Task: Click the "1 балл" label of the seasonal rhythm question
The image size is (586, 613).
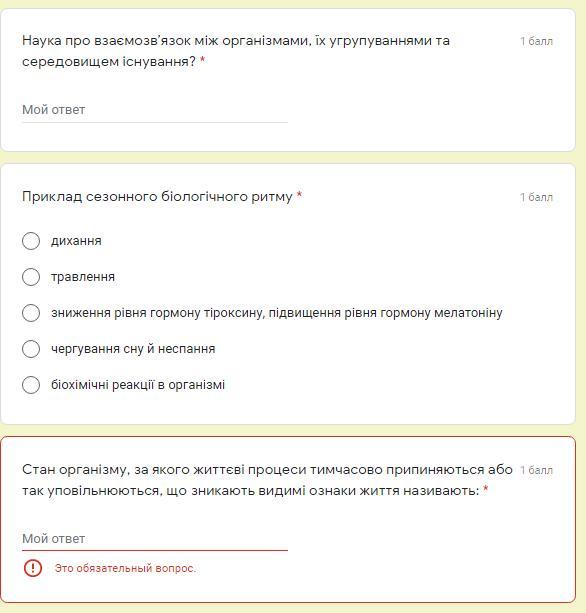Action: tap(536, 197)
